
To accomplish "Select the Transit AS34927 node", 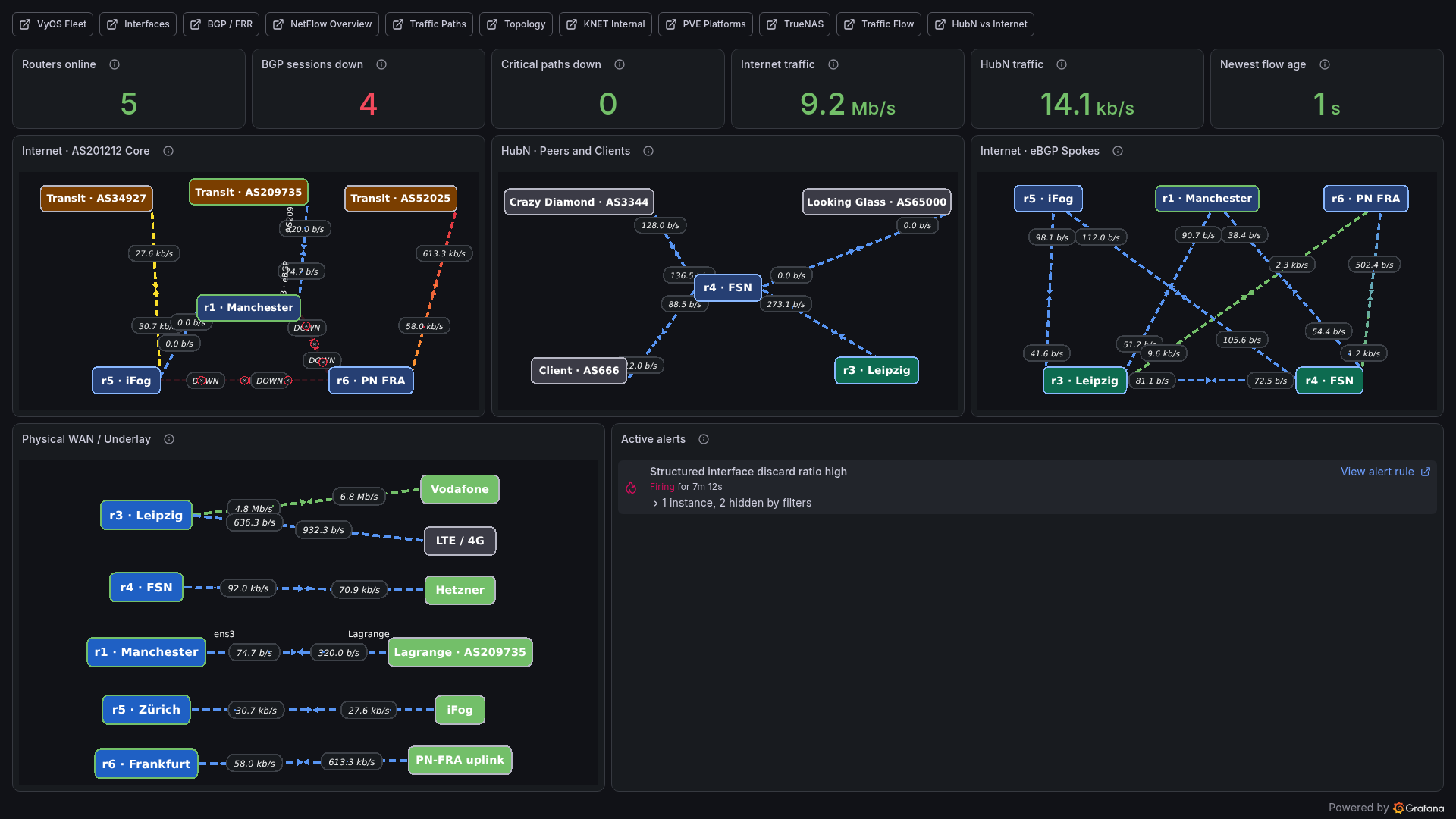I will tap(96, 199).
